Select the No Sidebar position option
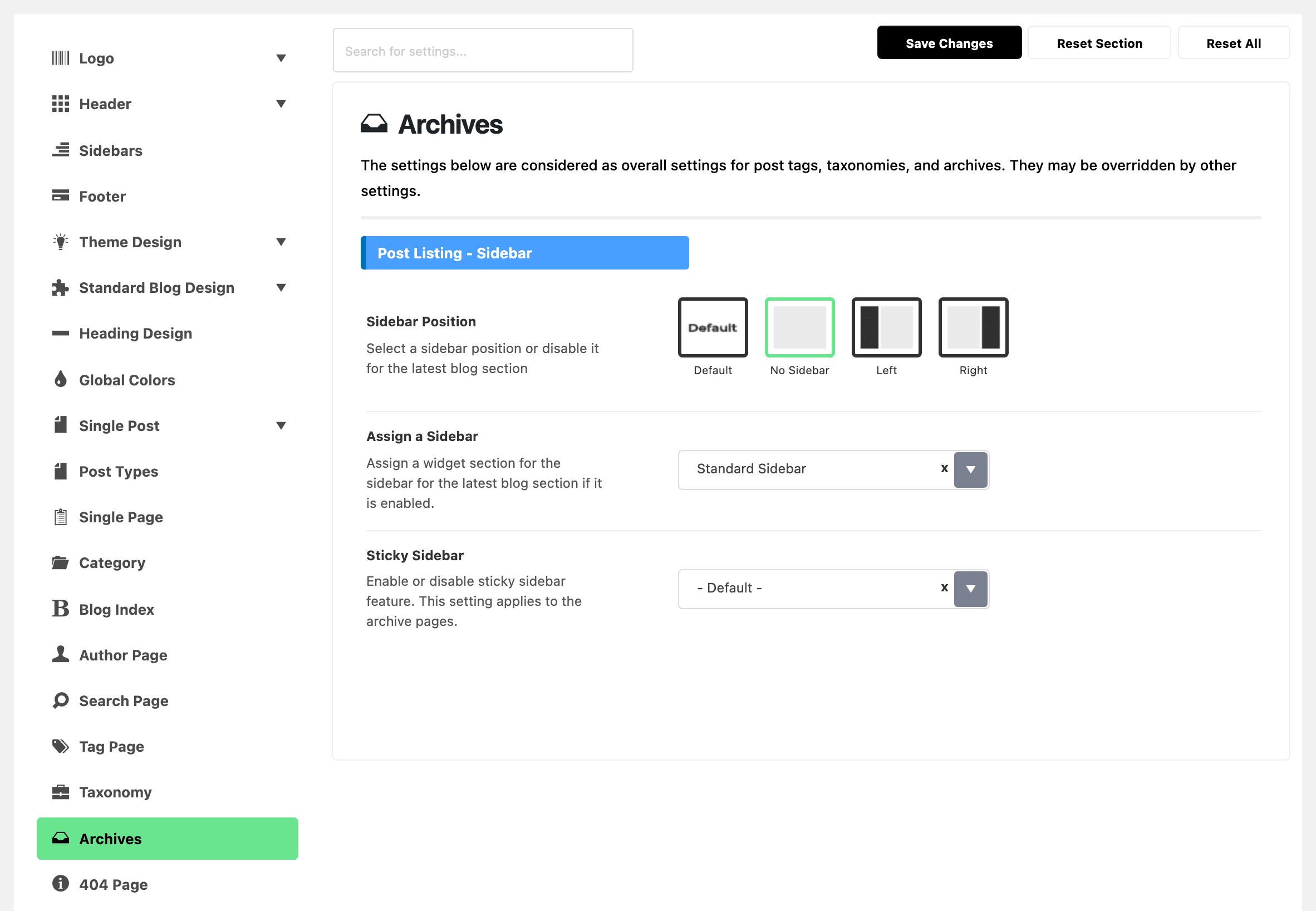The height and width of the screenshot is (911, 1316). (x=799, y=327)
